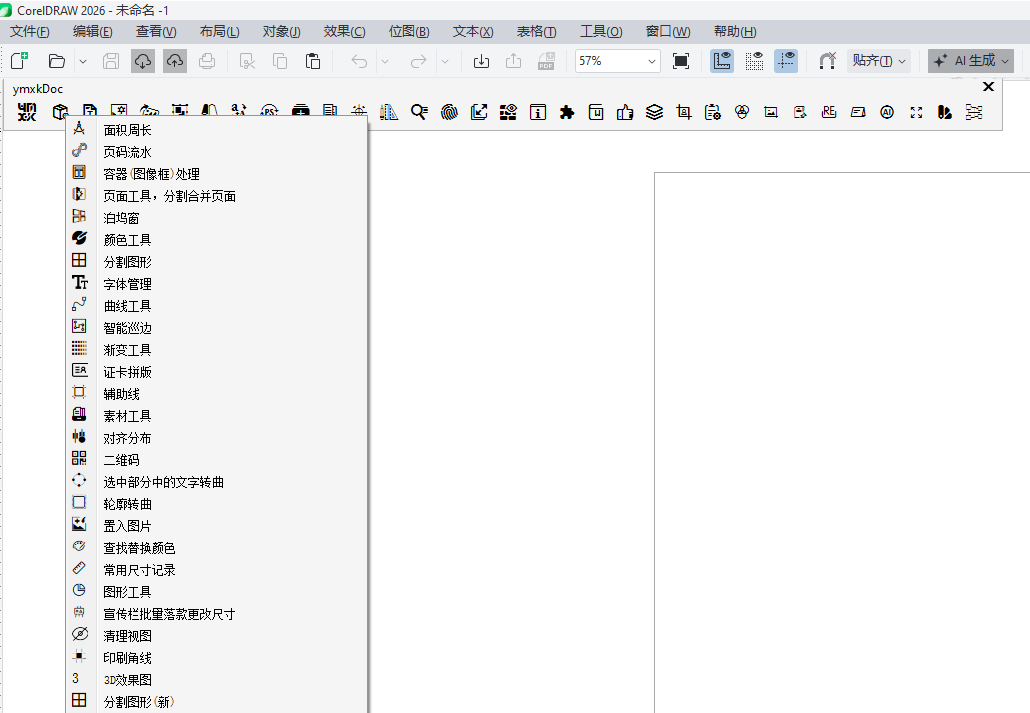1030x713 pixels.
Task: Toggle the show guidelines button
Action: (786, 61)
